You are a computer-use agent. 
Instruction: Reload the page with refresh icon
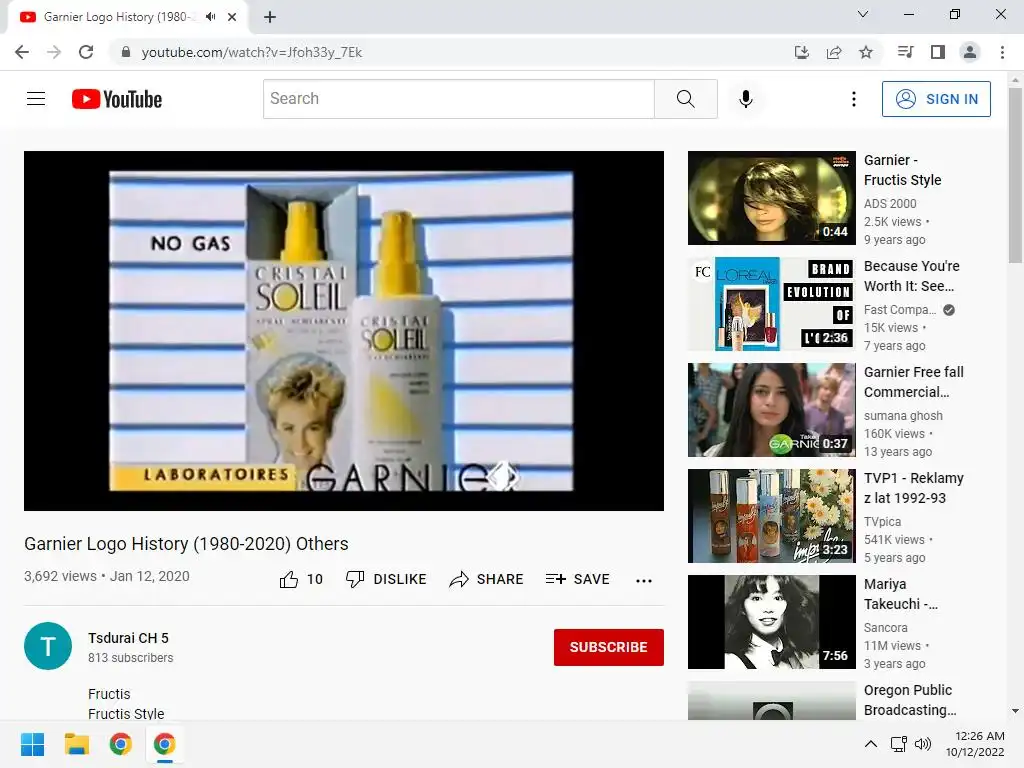point(86,52)
